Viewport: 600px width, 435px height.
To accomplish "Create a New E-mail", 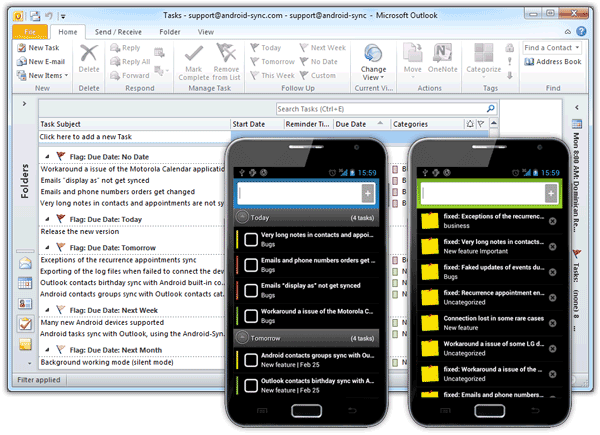I will coord(41,62).
